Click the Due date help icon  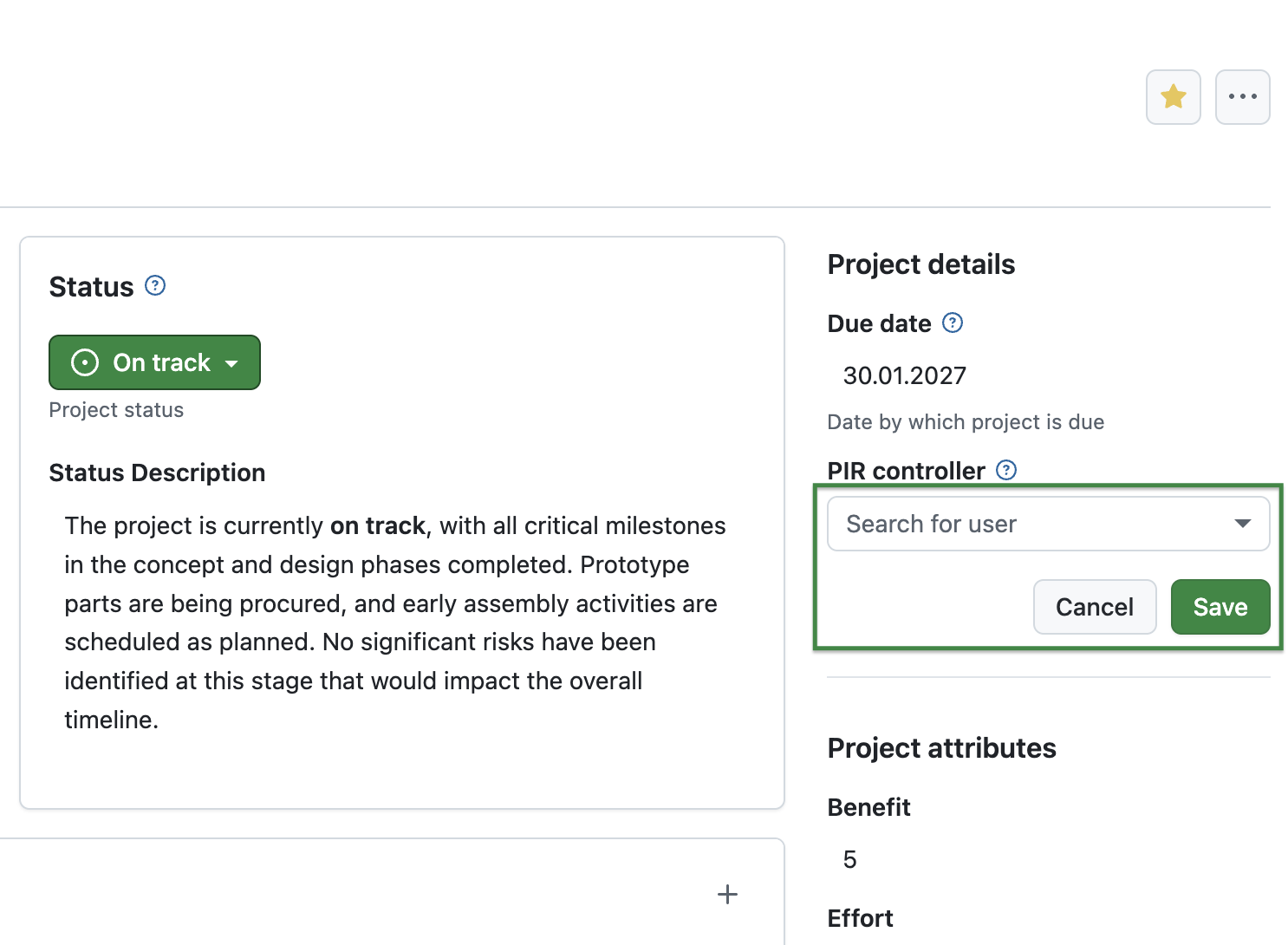coord(953,323)
